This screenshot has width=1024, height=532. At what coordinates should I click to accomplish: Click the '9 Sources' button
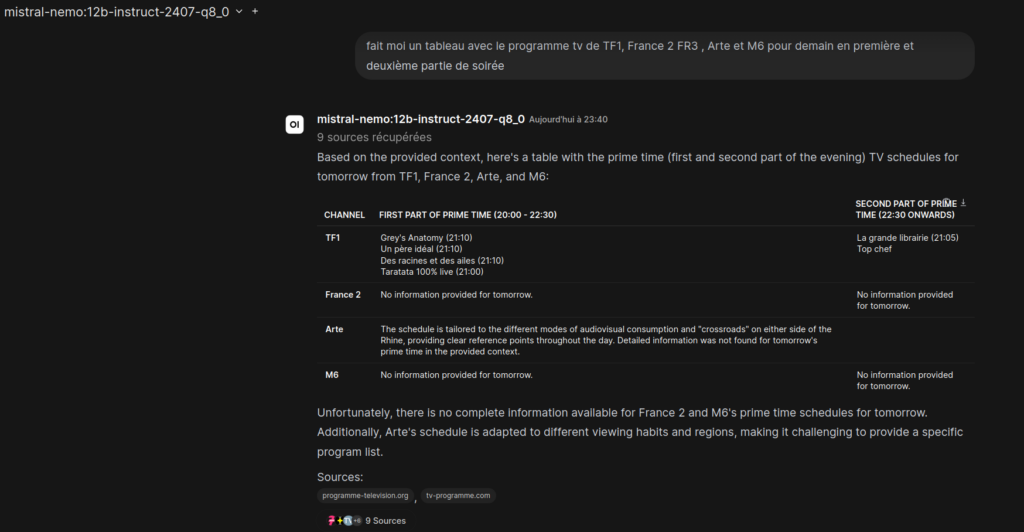(x=385, y=521)
